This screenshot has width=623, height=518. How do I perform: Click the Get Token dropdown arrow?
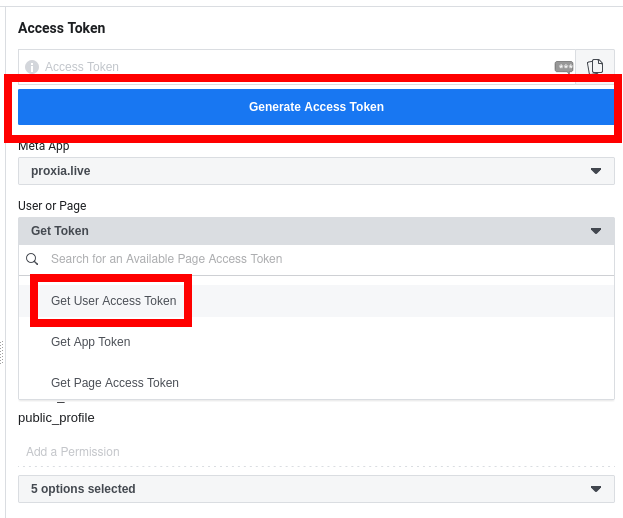pos(596,231)
